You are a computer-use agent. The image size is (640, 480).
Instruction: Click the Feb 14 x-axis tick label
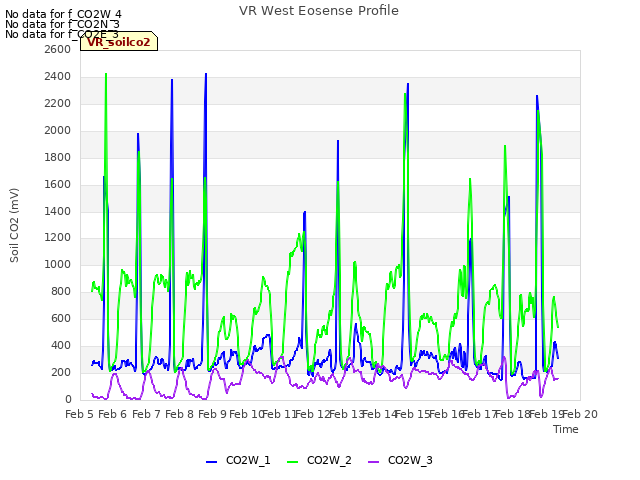click(x=380, y=414)
